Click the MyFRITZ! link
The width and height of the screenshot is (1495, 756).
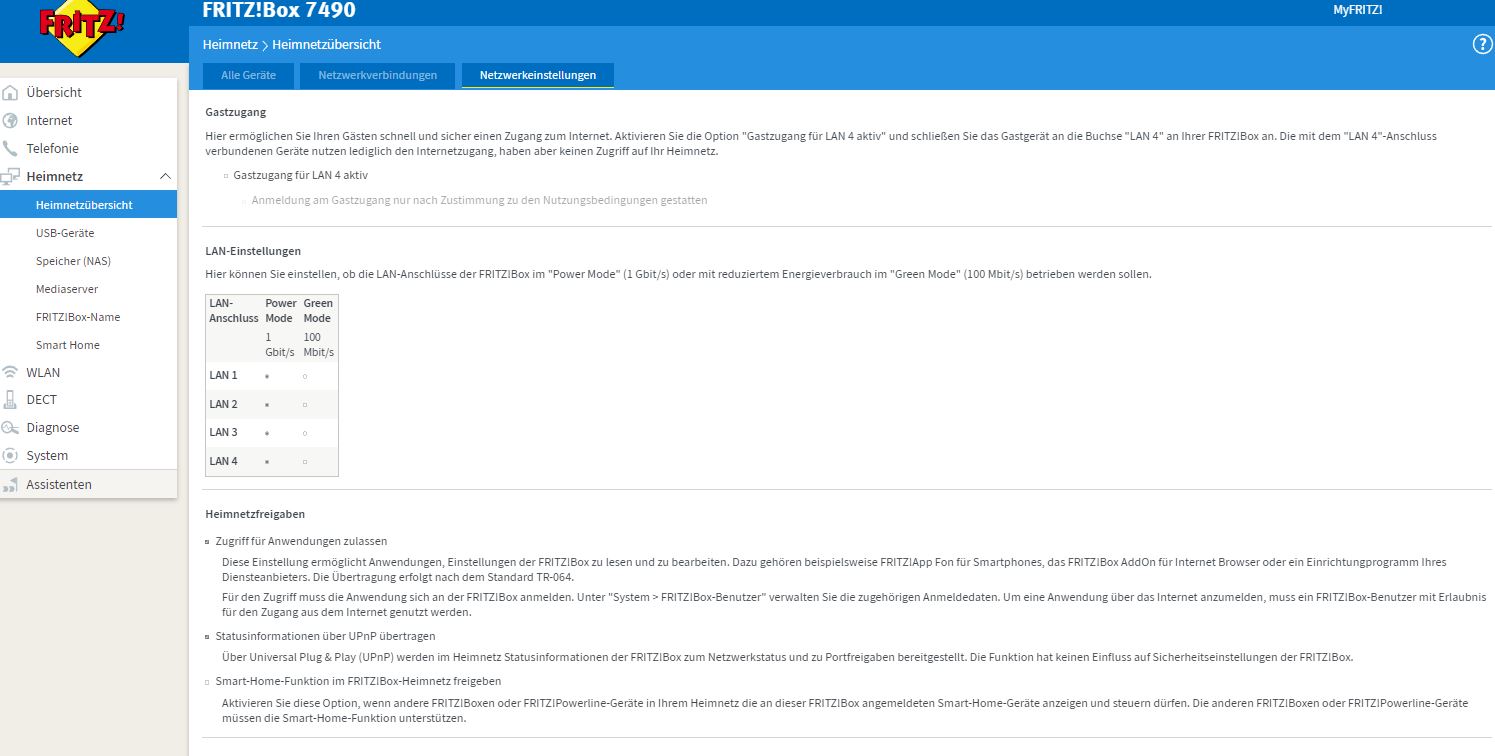(x=1358, y=10)
